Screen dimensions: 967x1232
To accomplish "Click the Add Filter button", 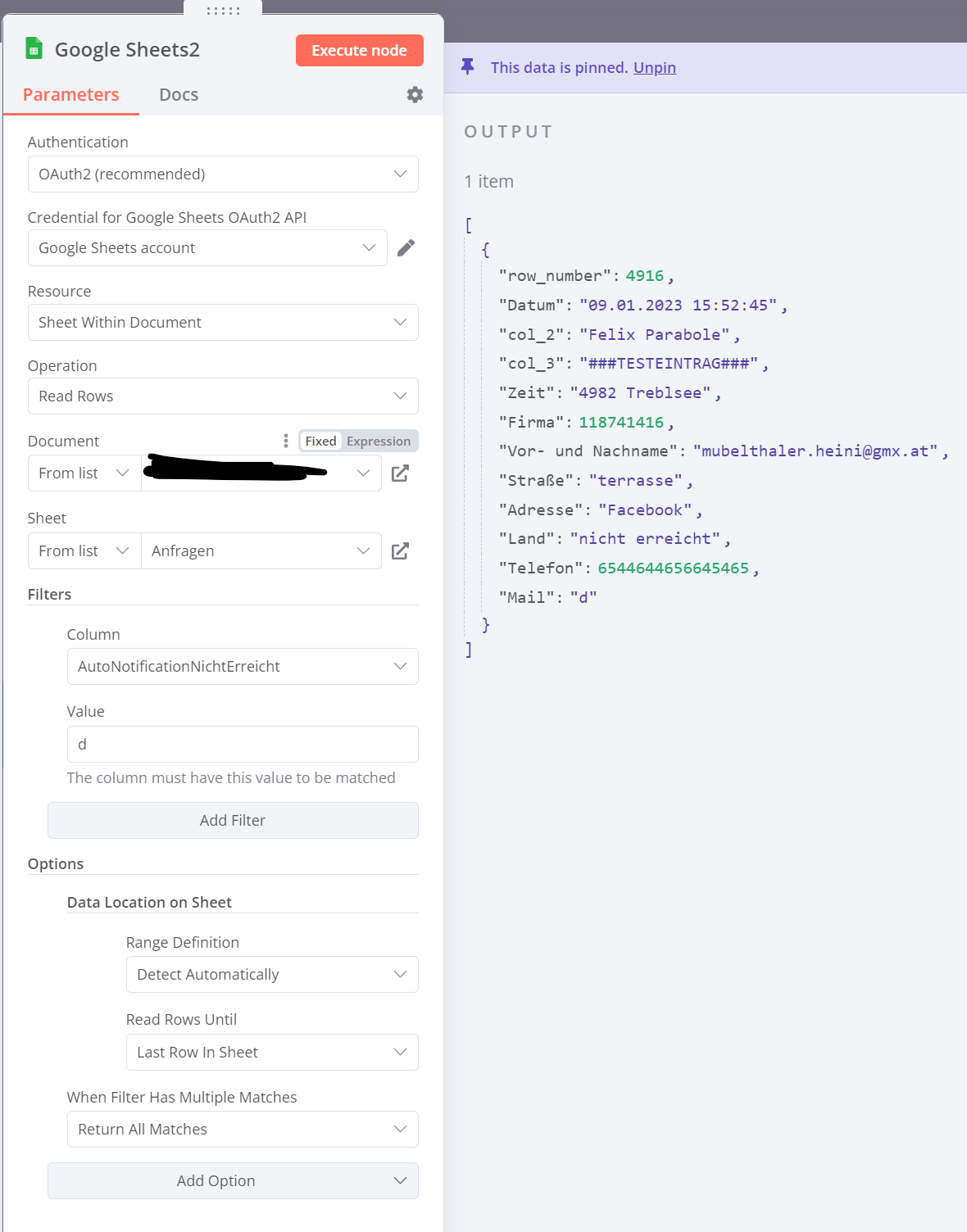I will [x=233, y=821].
